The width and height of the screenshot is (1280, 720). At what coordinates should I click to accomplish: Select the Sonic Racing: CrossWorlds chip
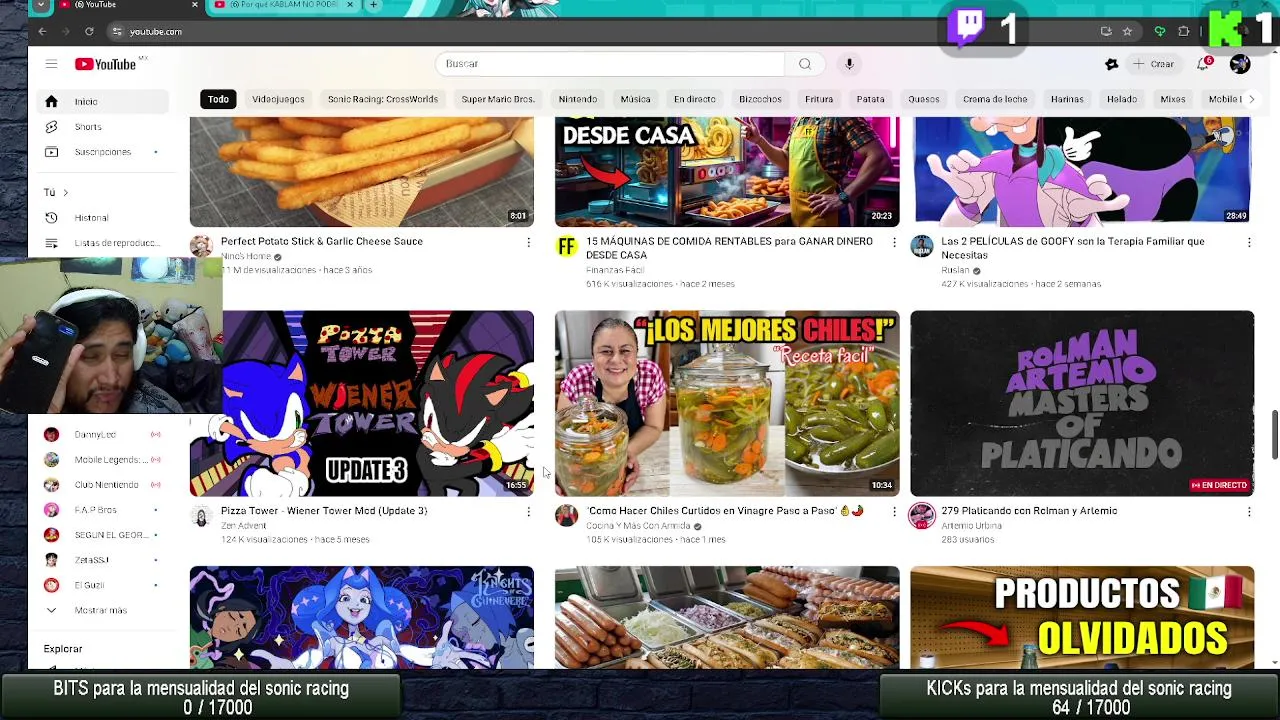383,99
